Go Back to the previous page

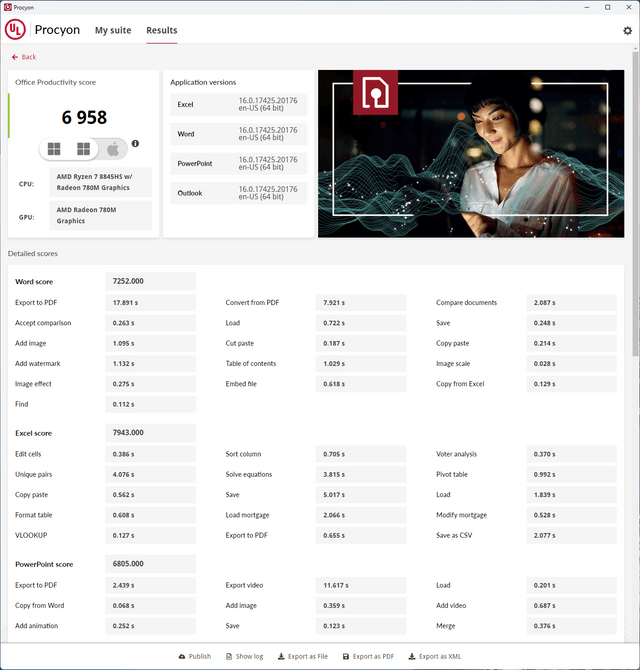click(x=24, y=57)
